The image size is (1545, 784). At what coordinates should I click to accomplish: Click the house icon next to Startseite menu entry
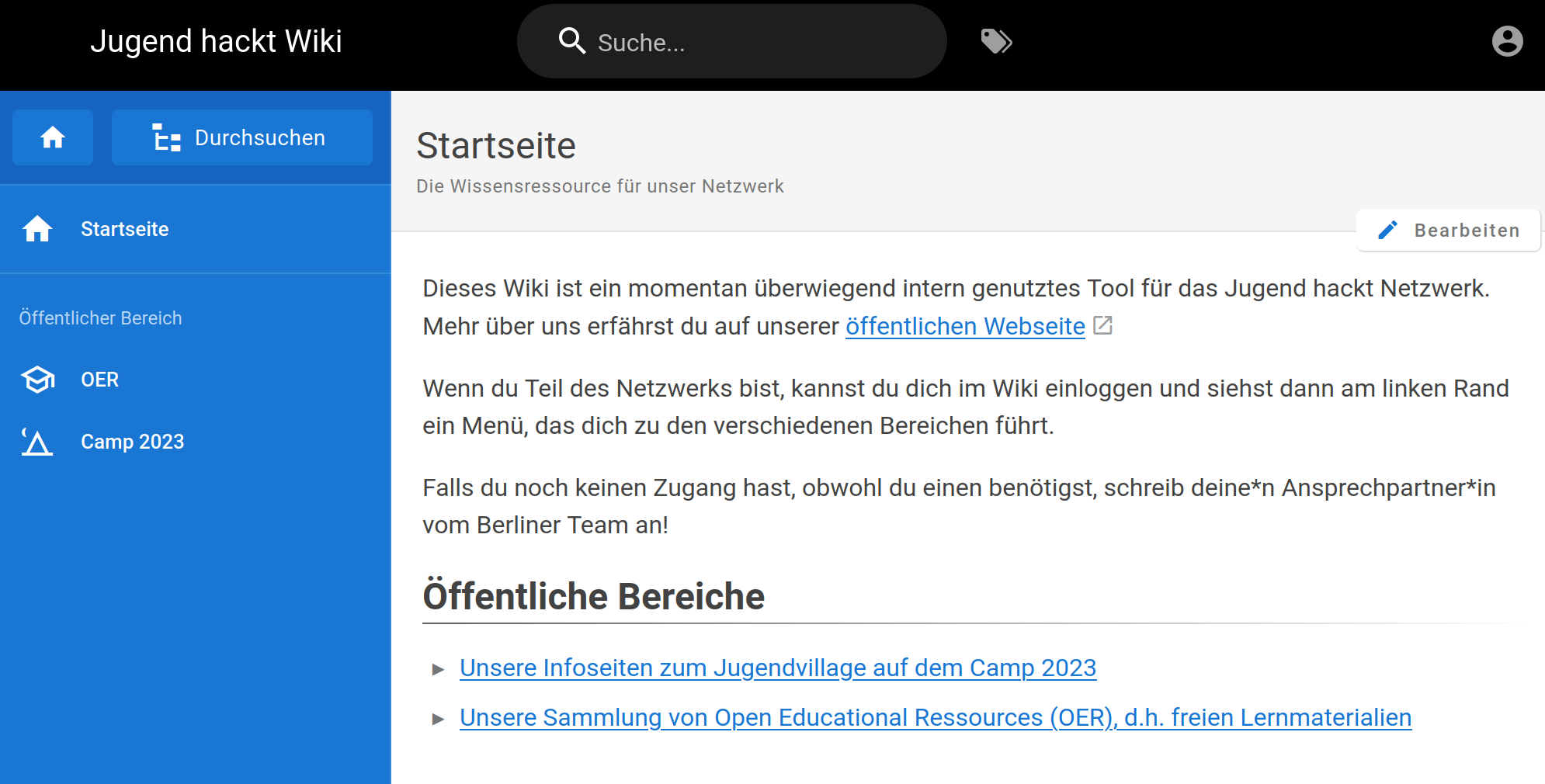click(37, 229)
